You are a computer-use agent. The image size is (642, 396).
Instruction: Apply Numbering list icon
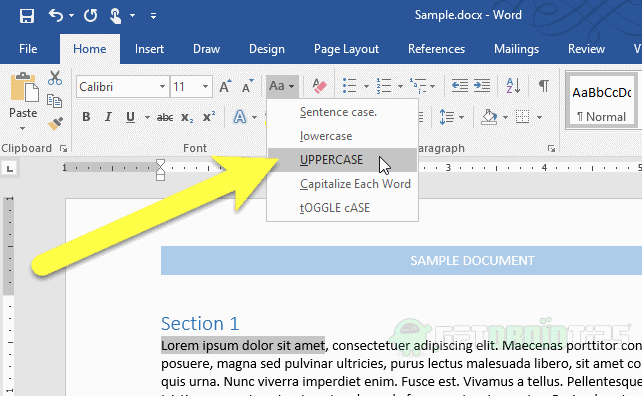[384, 86]
